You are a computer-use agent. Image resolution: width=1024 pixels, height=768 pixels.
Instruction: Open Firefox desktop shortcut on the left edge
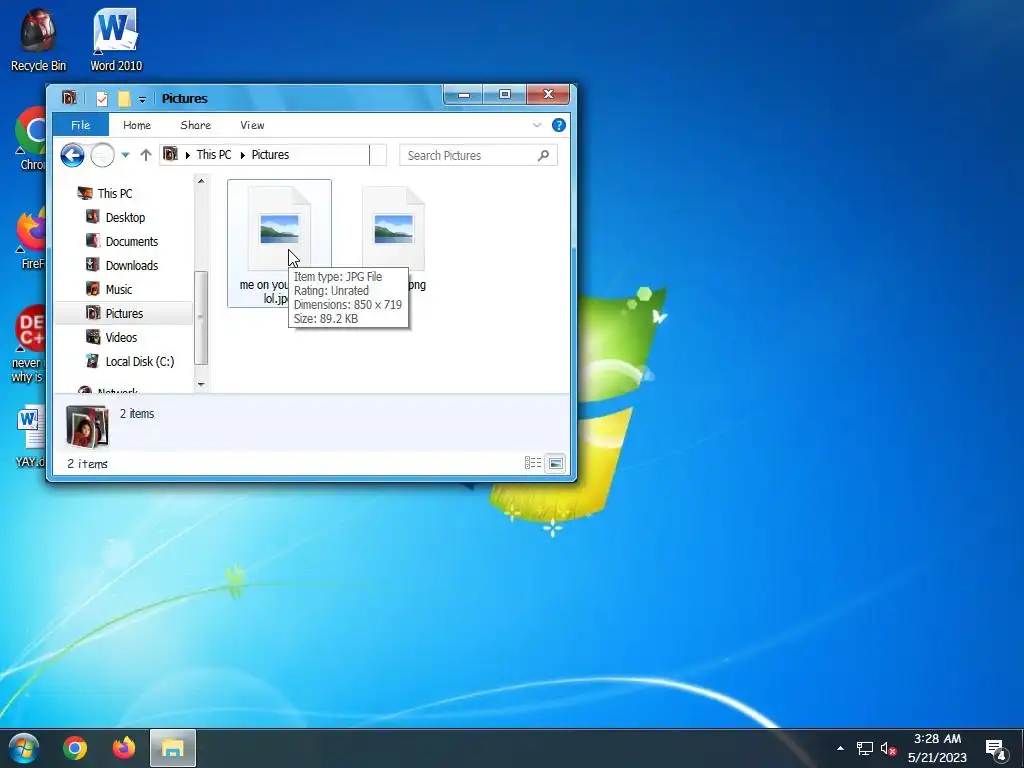click(31, 238)
